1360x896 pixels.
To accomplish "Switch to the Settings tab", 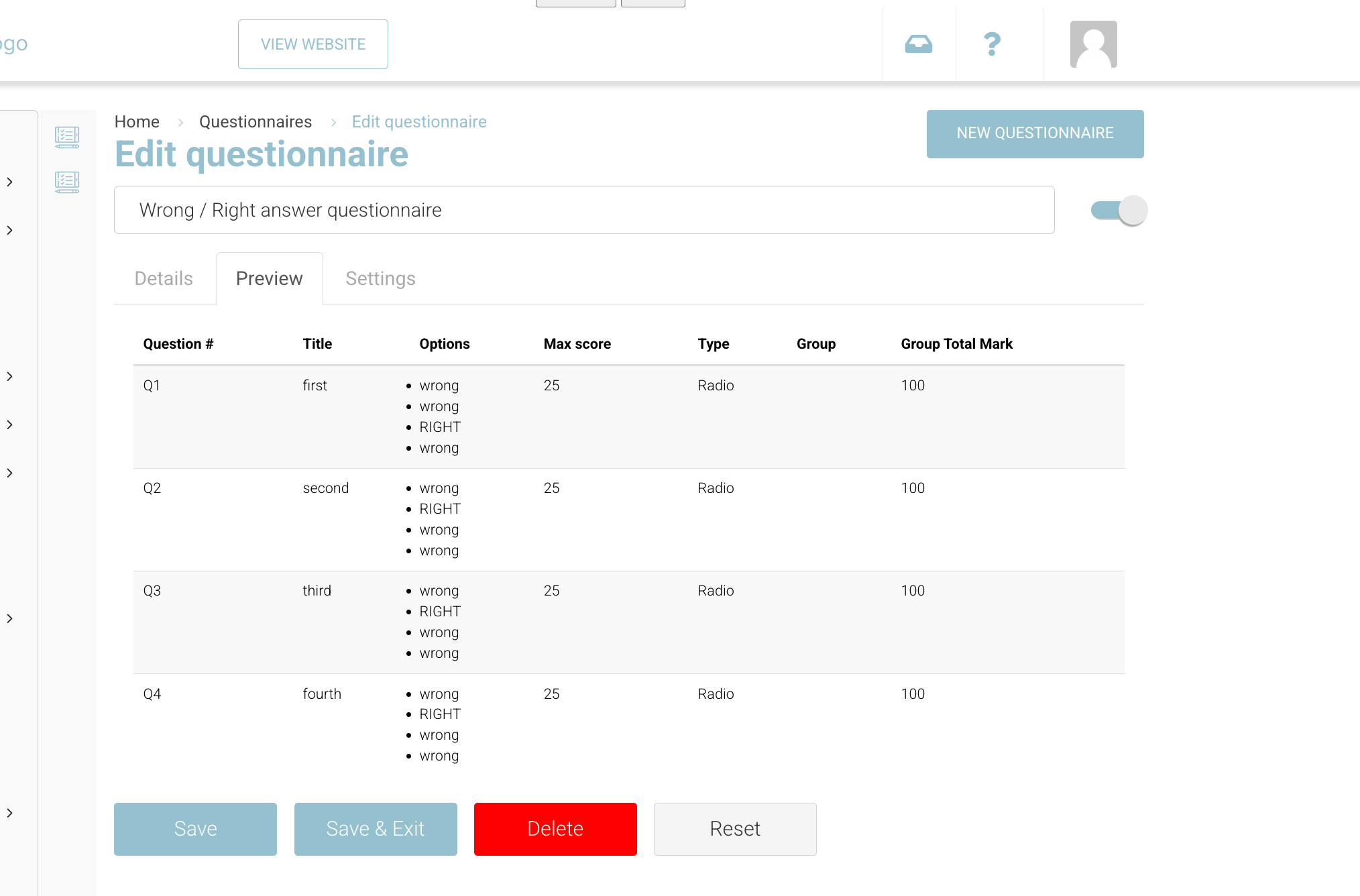I will pyautogui.click(x=380, y=278).
